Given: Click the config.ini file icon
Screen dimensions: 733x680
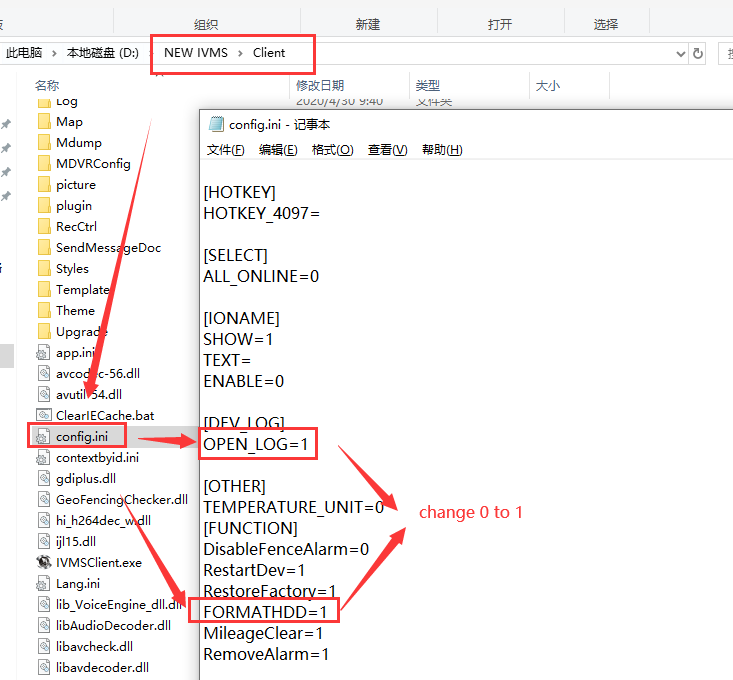Looking at the screenshot, I should (43, 437).
